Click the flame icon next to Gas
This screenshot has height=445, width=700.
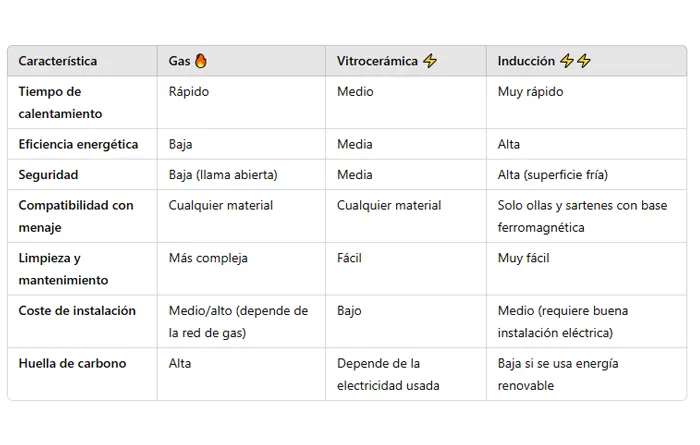pos(201,61)
